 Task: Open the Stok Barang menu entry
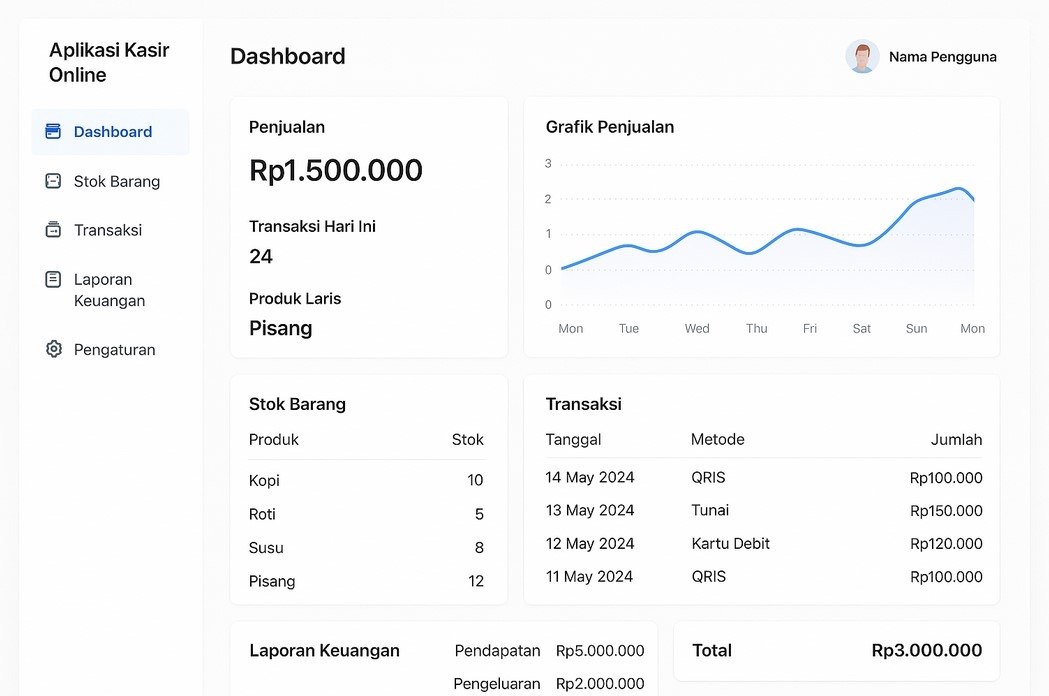(115, 181)
